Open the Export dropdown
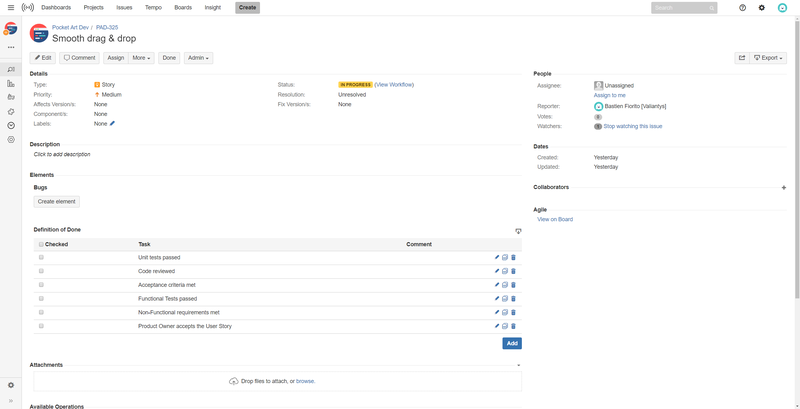The width and height of the screenshot is (800, 409). (x=769, y=58)
